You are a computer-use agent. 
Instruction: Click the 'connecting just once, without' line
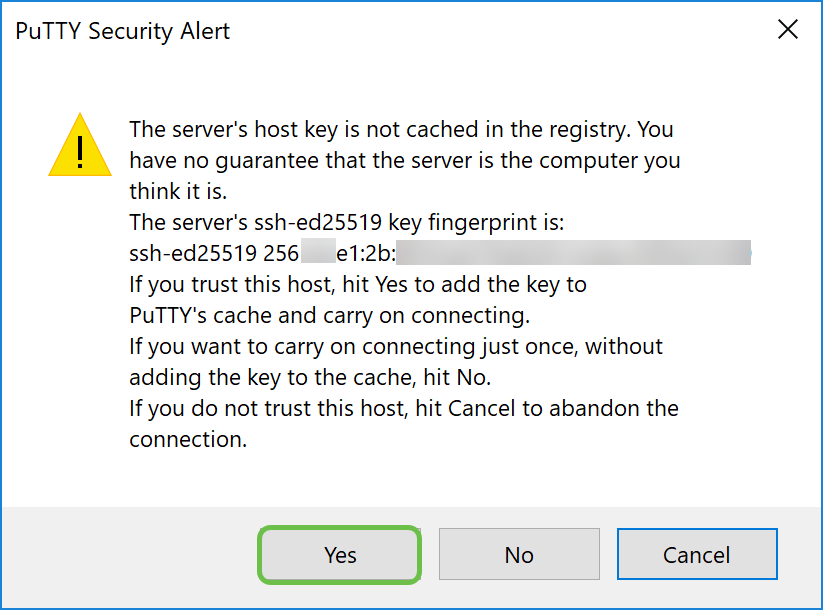click(396, 346)
